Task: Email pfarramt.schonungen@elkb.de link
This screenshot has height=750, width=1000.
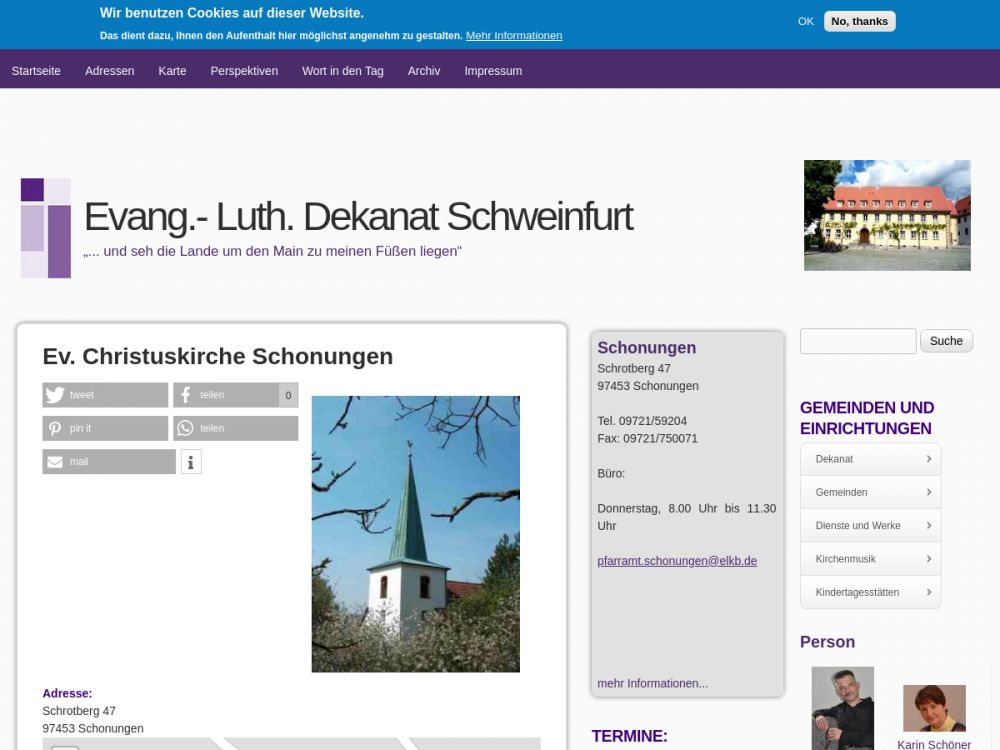Action: (677, 561)
